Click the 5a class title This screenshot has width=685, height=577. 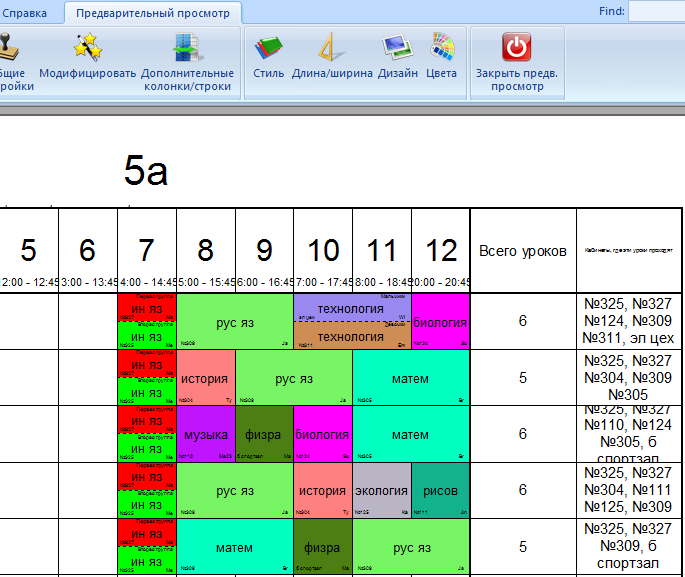[145, 172]
